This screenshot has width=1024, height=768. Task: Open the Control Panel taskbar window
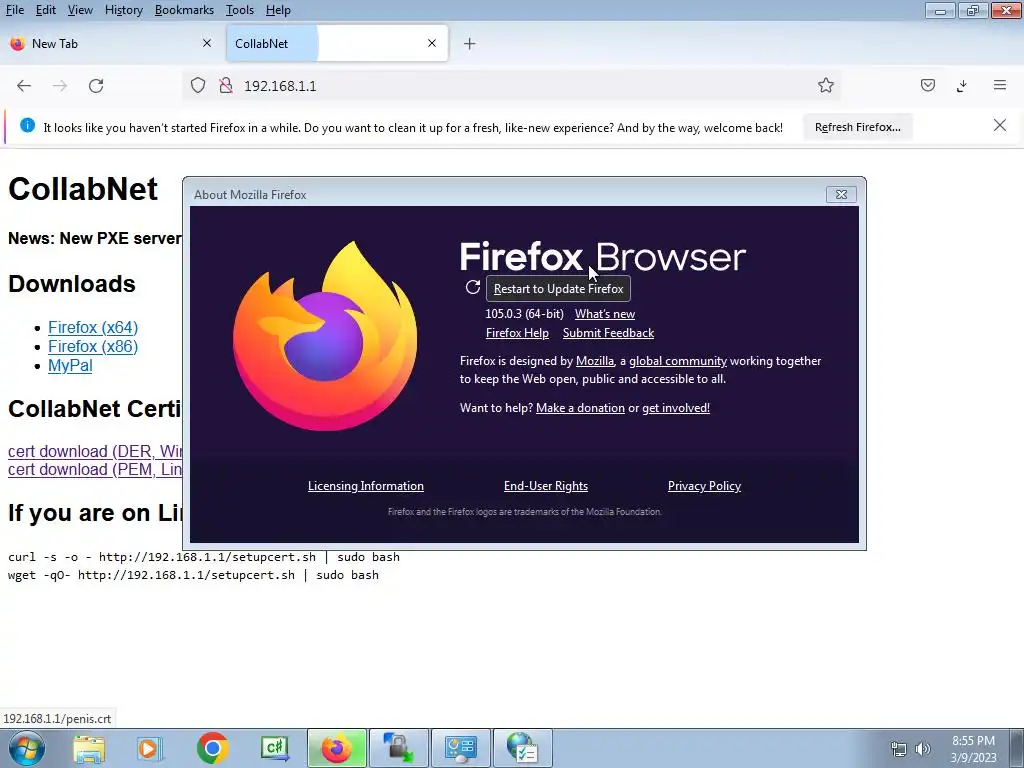(x=460, y=748)
